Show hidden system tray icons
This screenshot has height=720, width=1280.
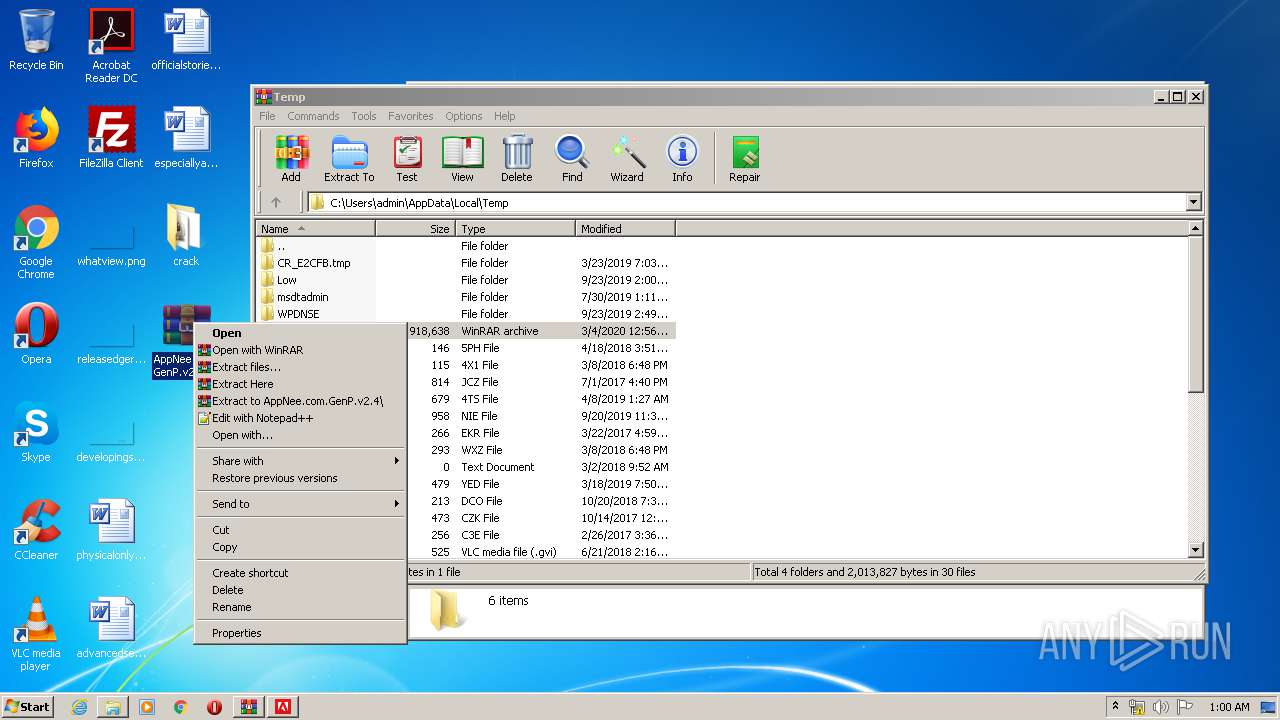[x=1115, y=706]
